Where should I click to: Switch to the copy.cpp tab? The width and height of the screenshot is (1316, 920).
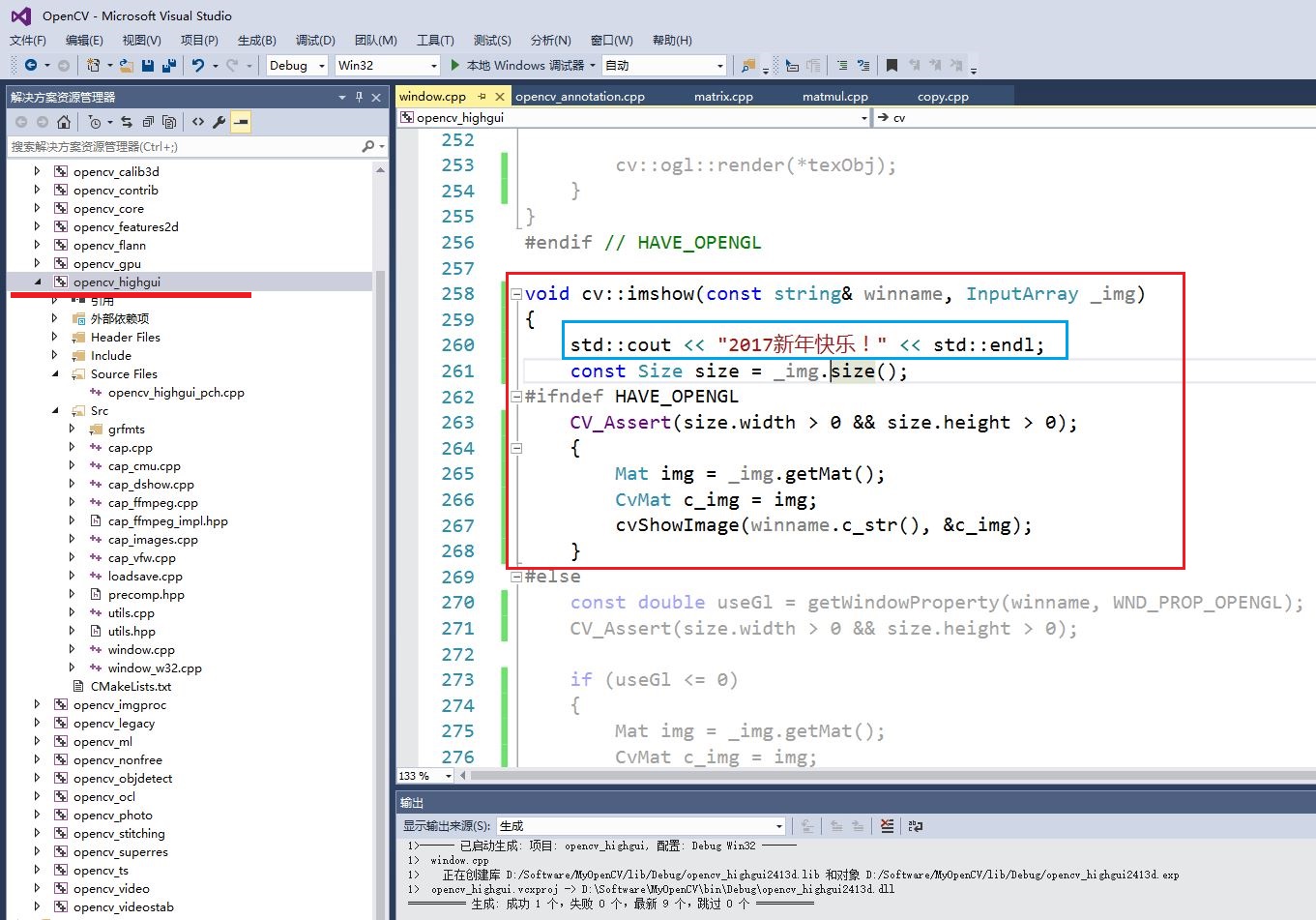[943, 97]
